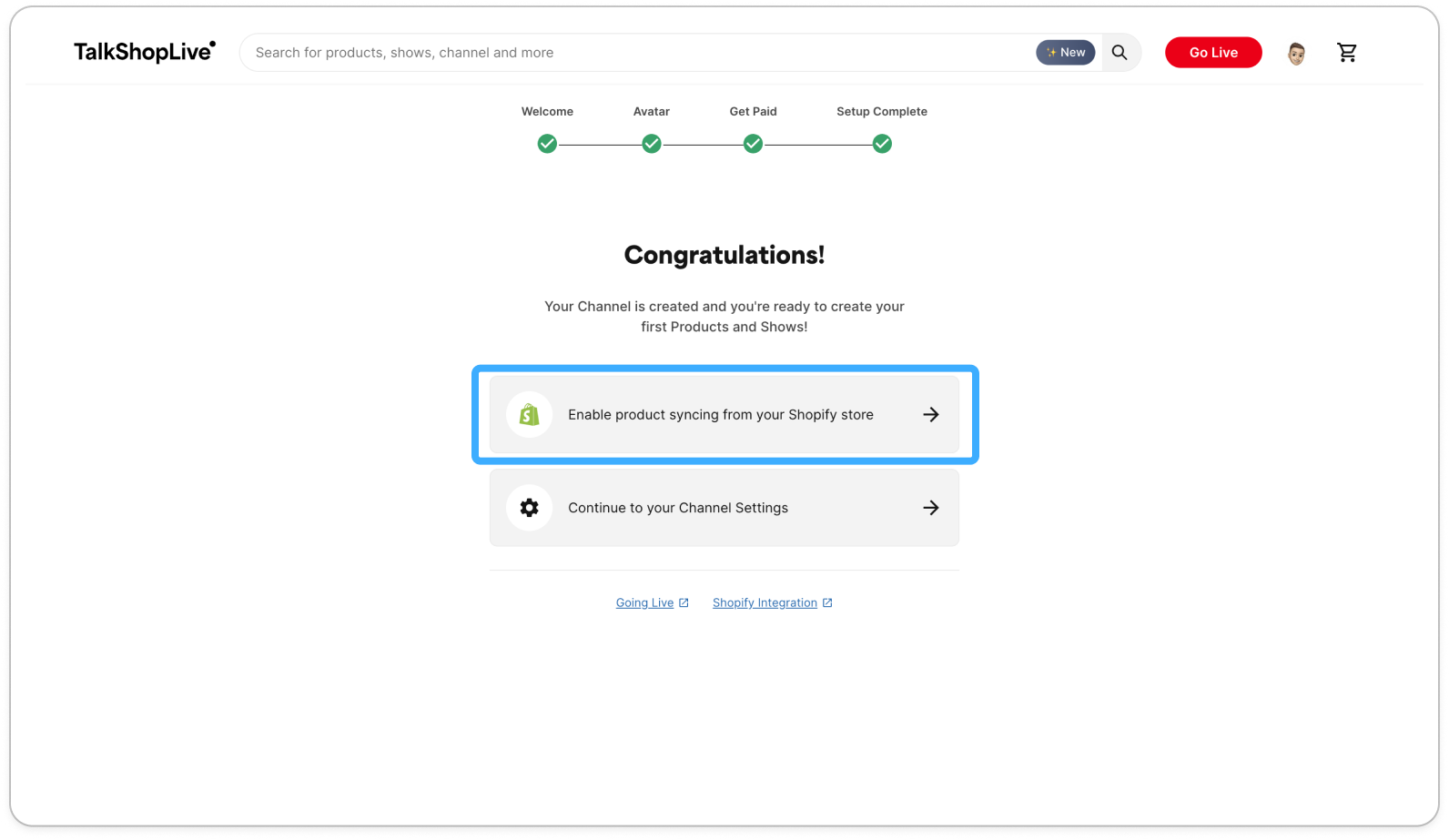Enable product syncing from your Shopify store

(724, 415)
